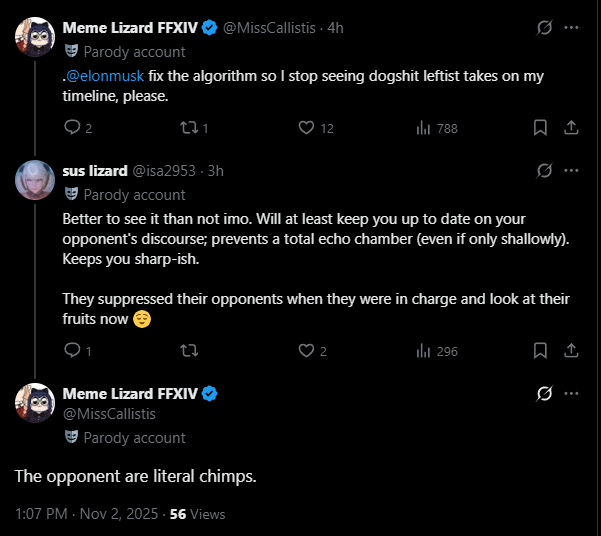This screenshot has width=601, height=536.
Task: Reply to sus lizard's post
Action: (72, 350)
